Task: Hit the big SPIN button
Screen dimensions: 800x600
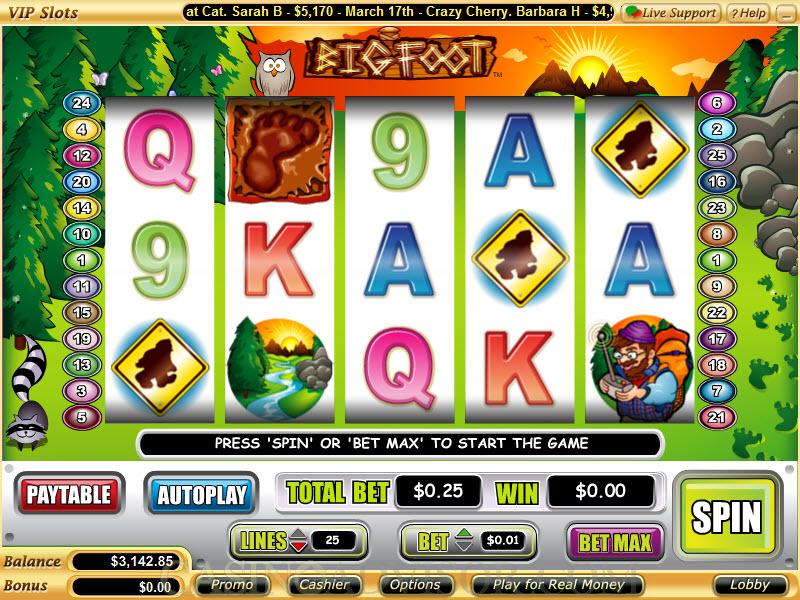Action: coord(727,516)
